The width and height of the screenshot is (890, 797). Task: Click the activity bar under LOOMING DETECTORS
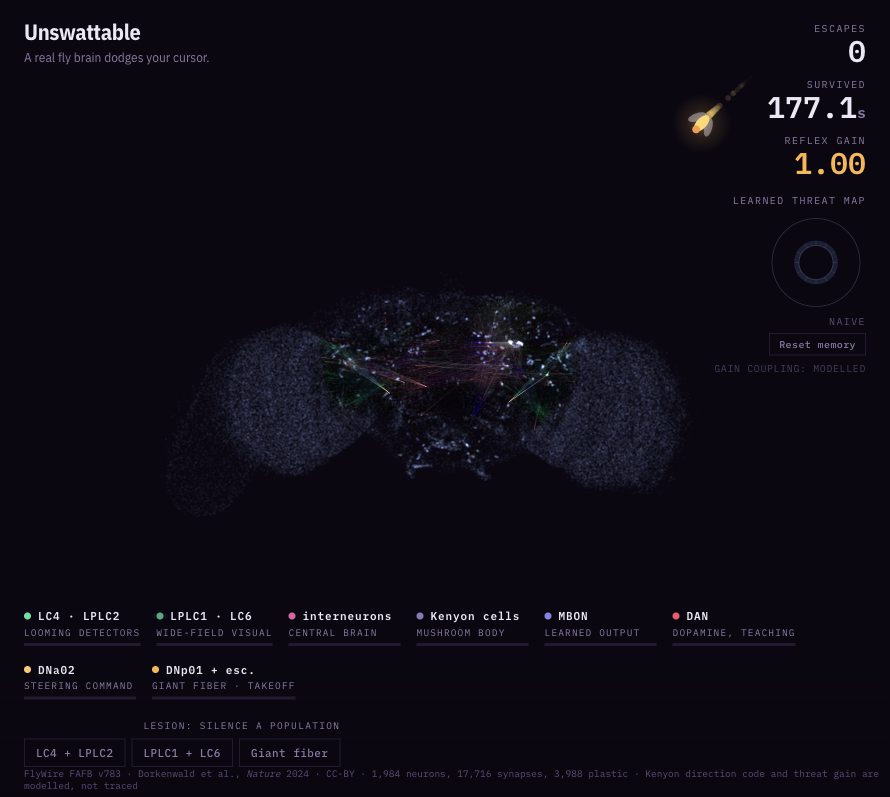pos(82,644)
